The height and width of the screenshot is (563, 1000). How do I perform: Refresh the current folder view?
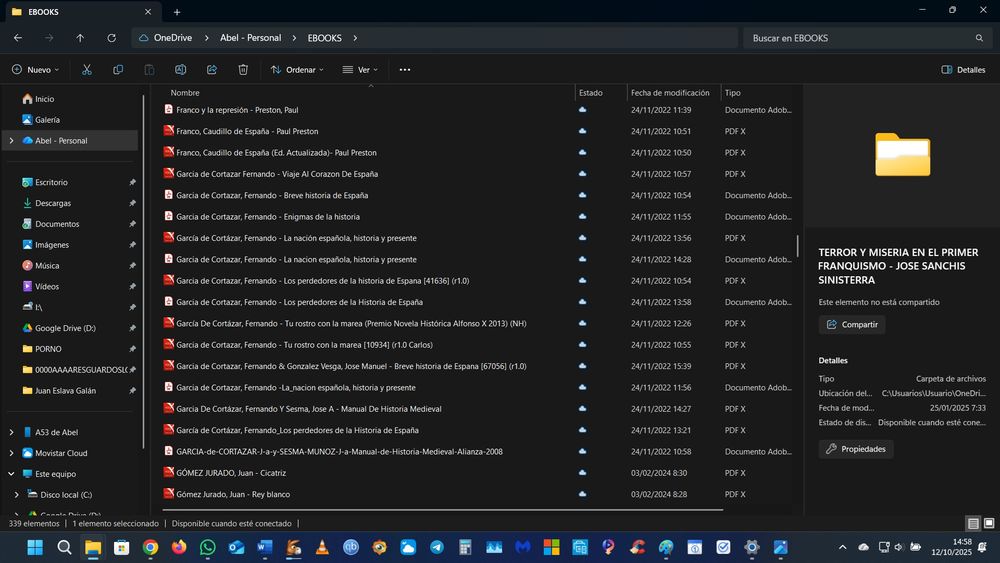click(111, 38)
